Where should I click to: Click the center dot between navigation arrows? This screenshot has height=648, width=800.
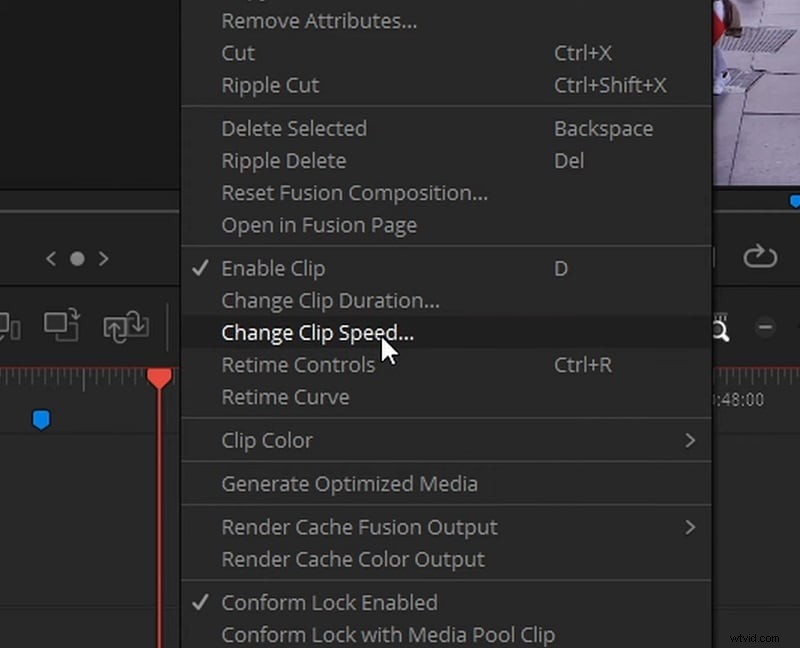point(78,258)
